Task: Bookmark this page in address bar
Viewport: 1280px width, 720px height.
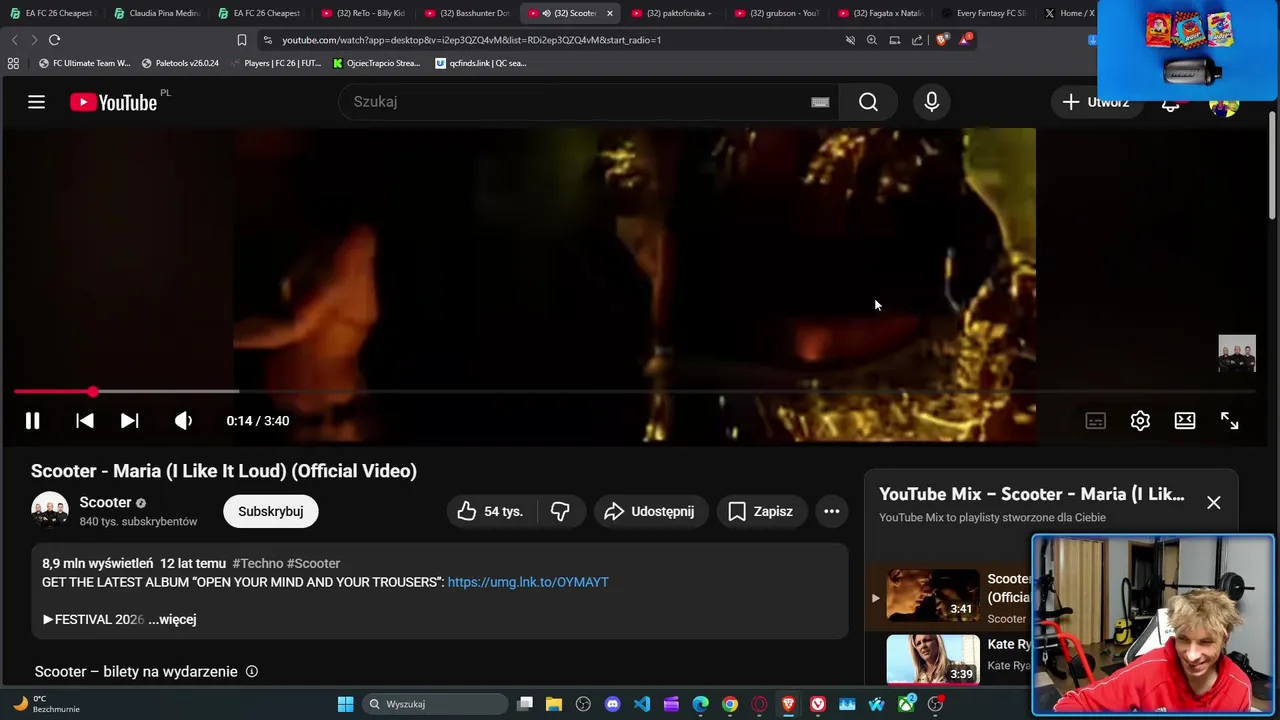Action: click(242, 40)
